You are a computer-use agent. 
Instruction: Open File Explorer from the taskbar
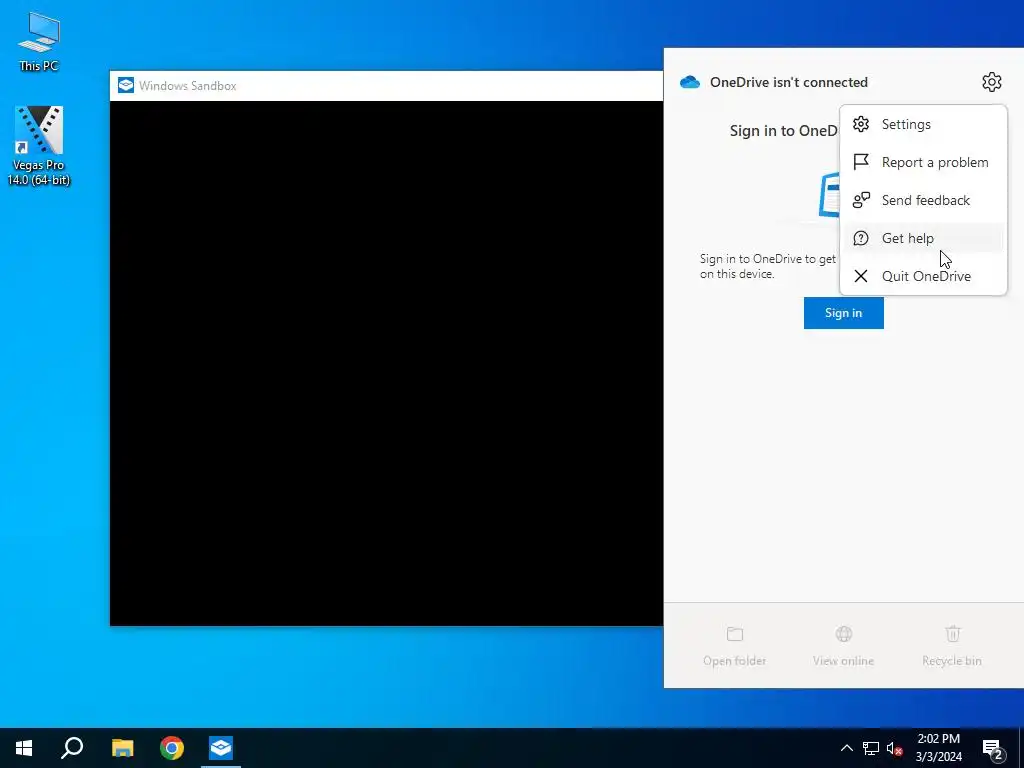click(122, 748)
